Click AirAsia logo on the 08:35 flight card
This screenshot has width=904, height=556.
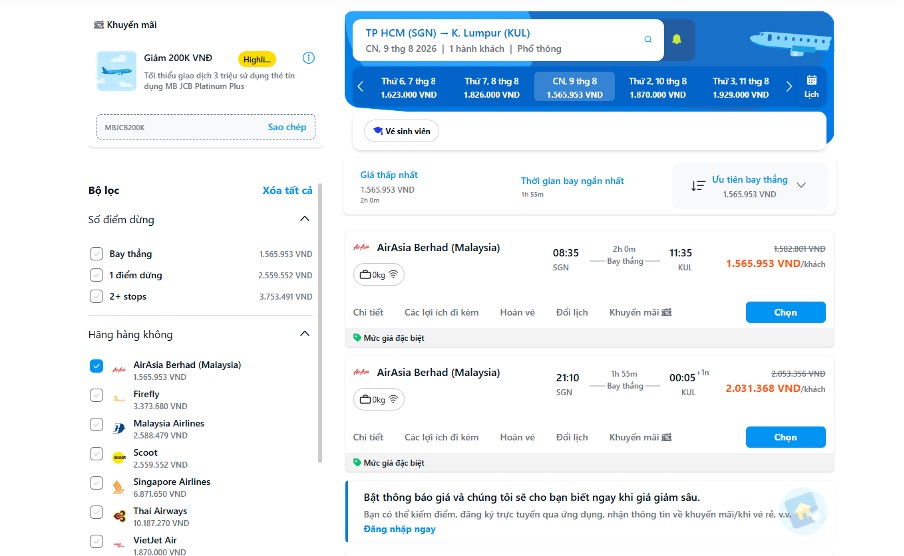point(361,247)
